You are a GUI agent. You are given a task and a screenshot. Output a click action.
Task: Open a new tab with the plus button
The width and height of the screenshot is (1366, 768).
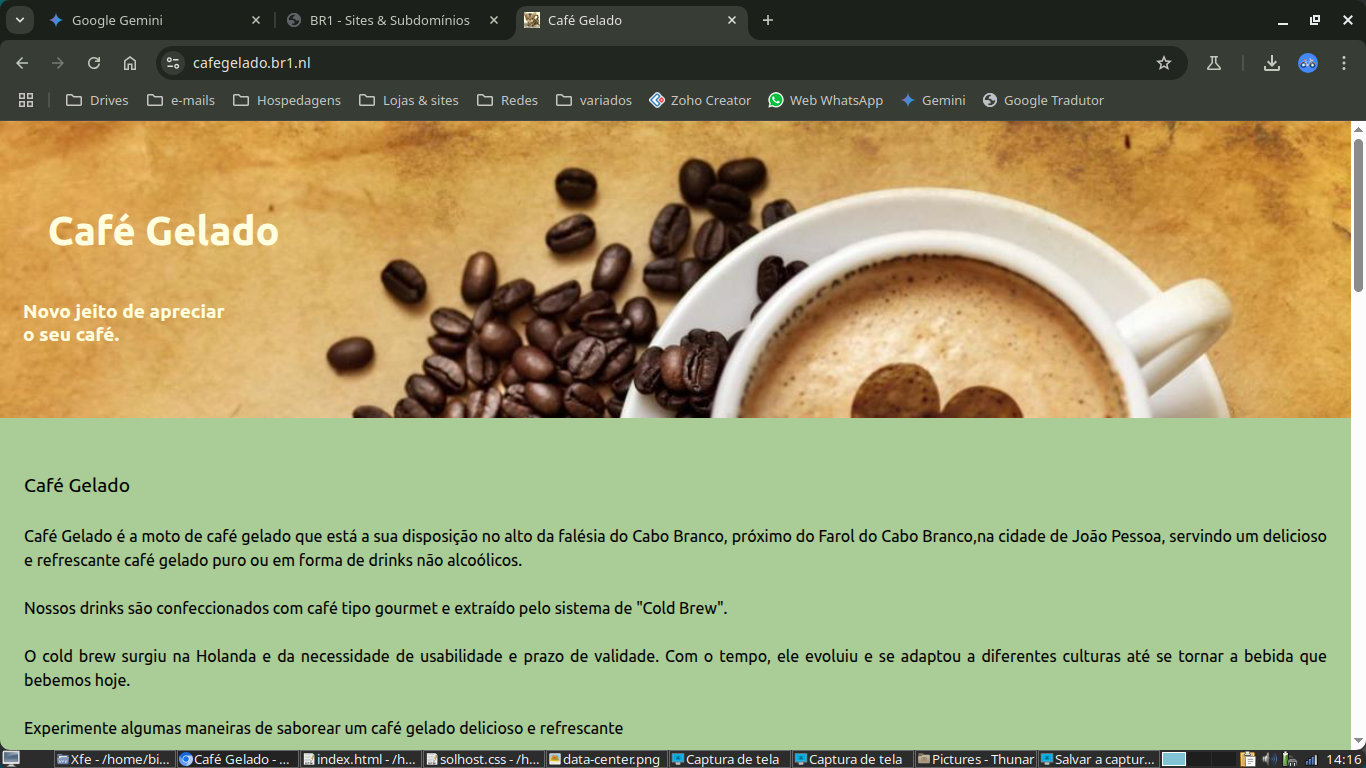(x=768, y=20)
